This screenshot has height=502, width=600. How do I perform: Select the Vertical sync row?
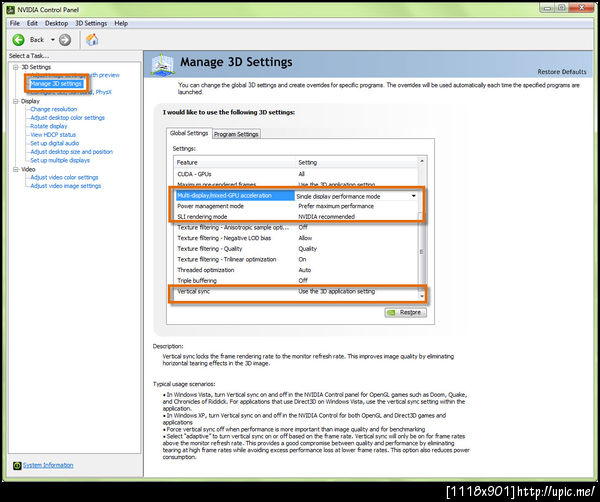[x=297, y=291]
